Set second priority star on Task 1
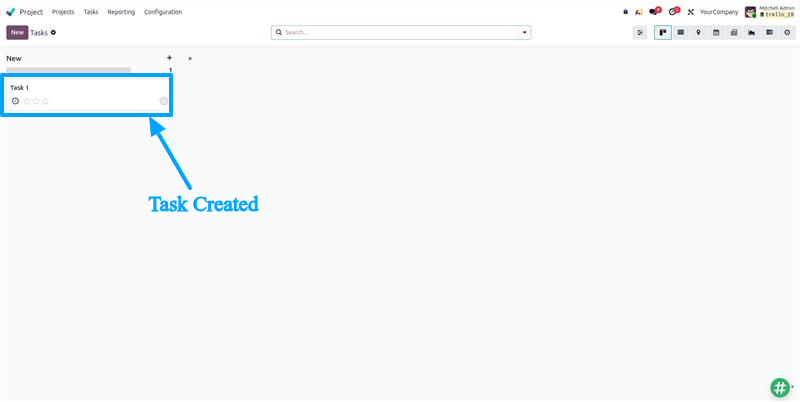This screenshot has height=402, width=800. coord(36,101)
